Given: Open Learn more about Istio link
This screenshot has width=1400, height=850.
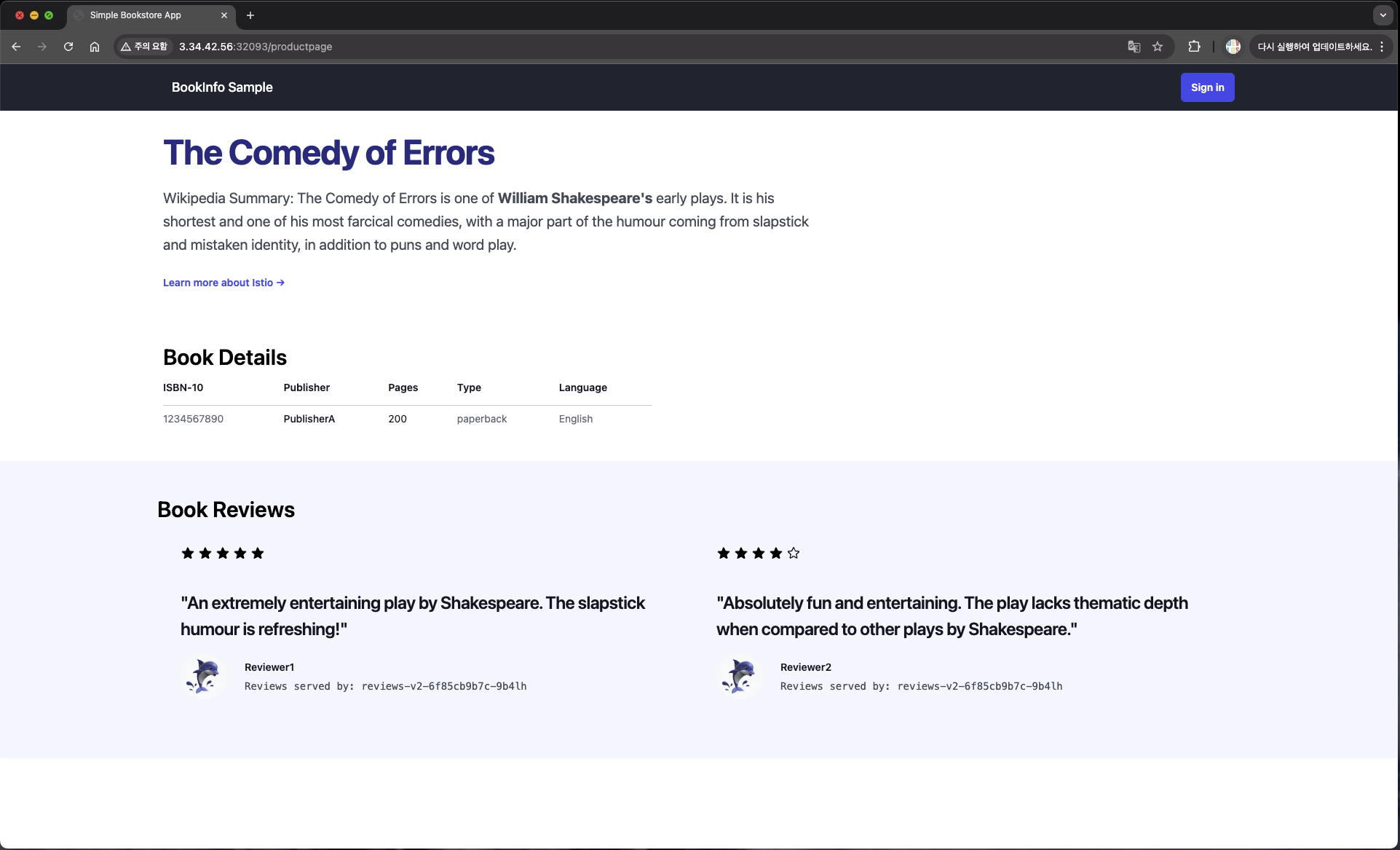Looking at the screenshot, I should pos(224,283).
